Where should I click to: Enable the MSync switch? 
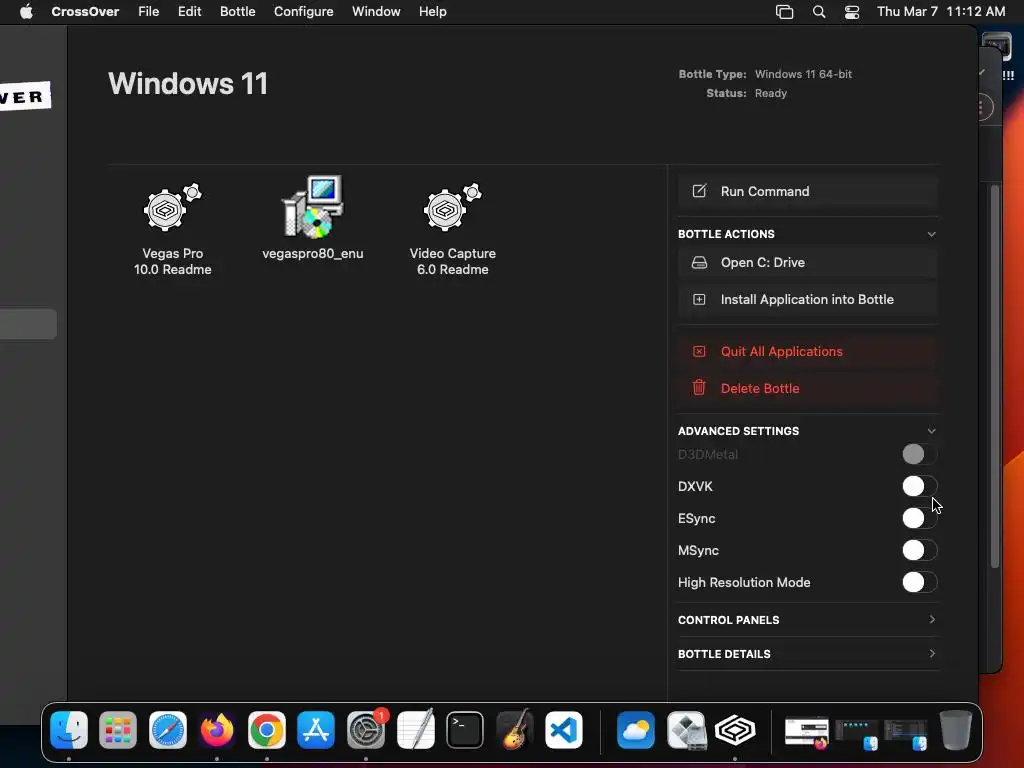(920, 550)
